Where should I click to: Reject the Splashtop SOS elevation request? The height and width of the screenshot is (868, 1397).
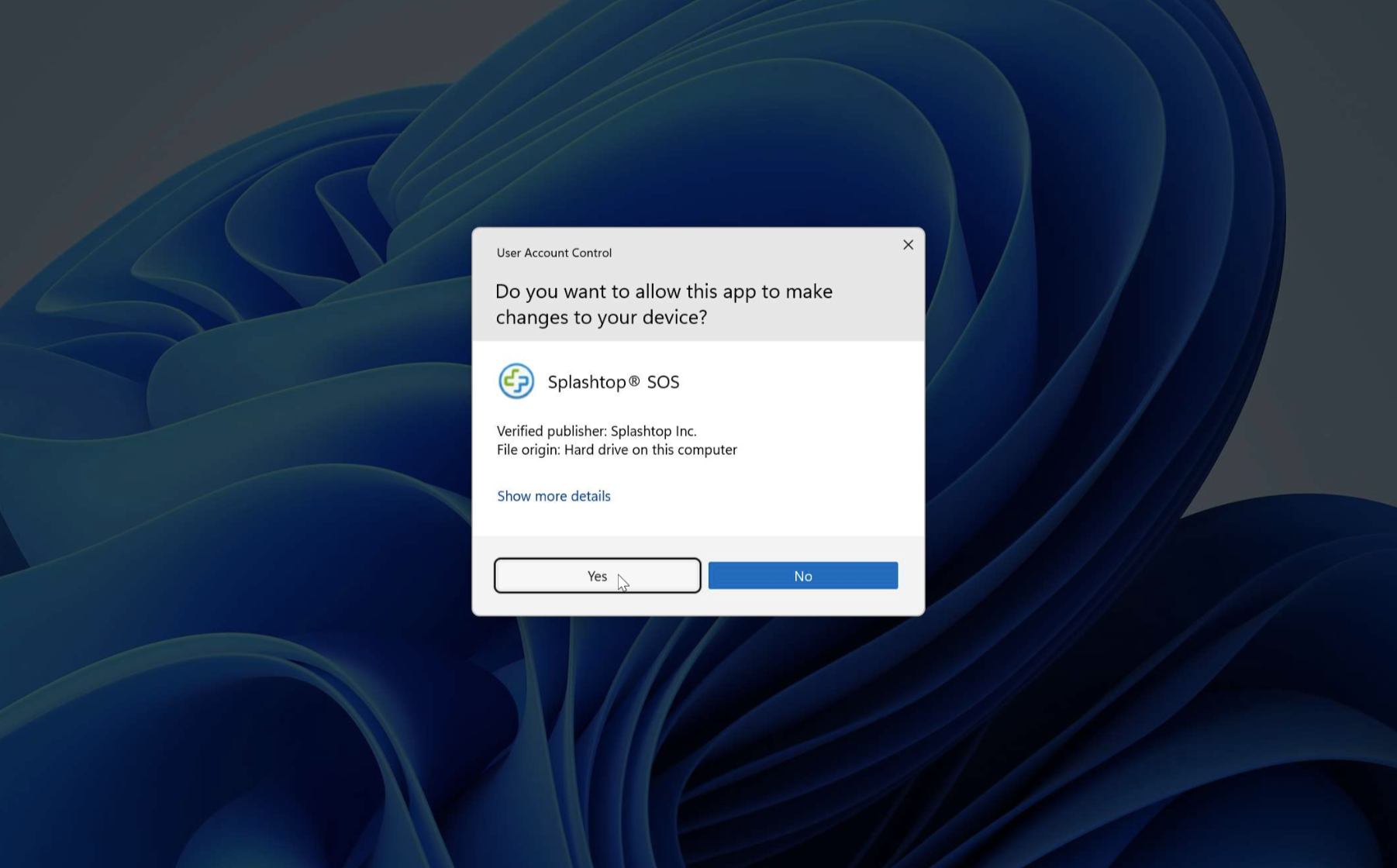click(x=802, y=575)
